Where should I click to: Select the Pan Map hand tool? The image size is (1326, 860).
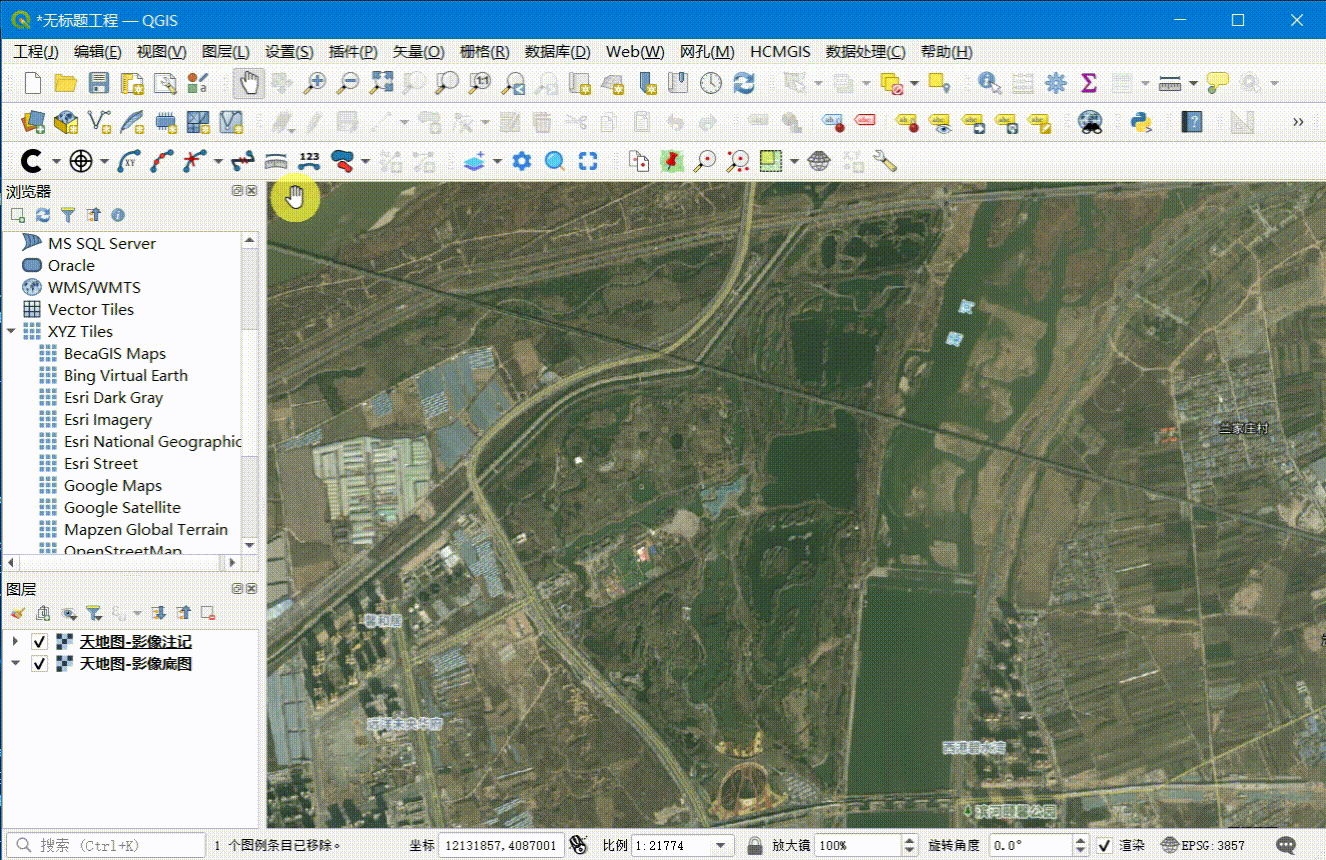[249, 83]
